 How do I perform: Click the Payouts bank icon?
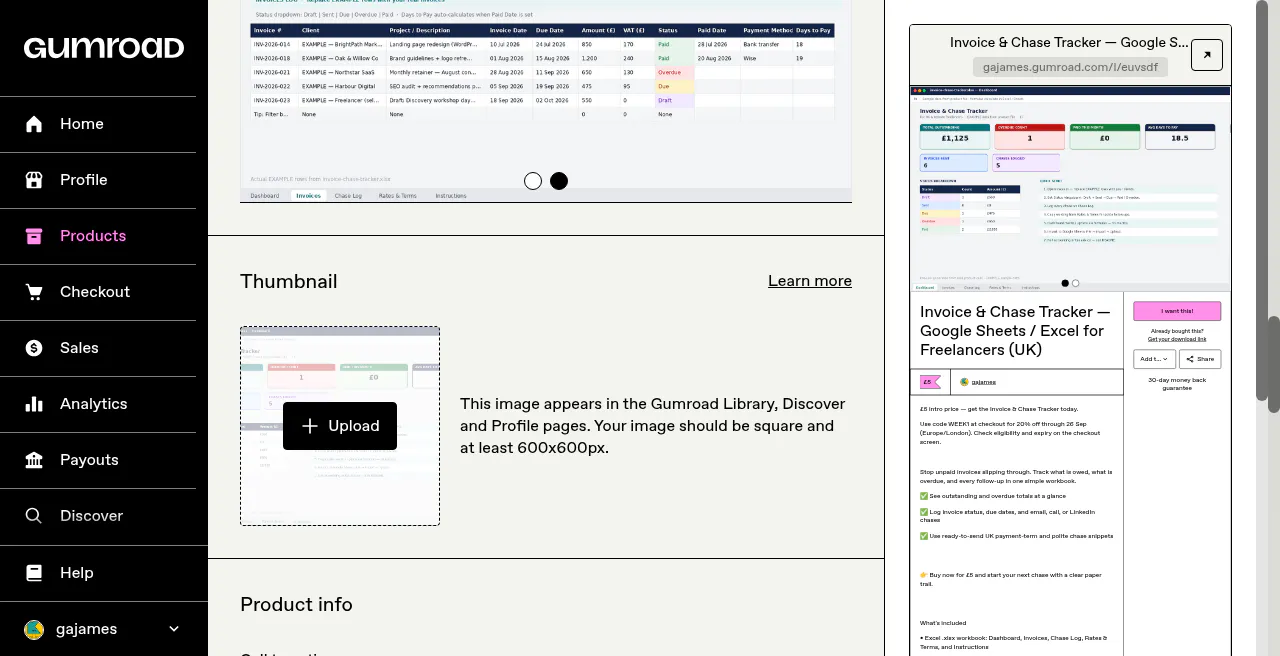34,460
